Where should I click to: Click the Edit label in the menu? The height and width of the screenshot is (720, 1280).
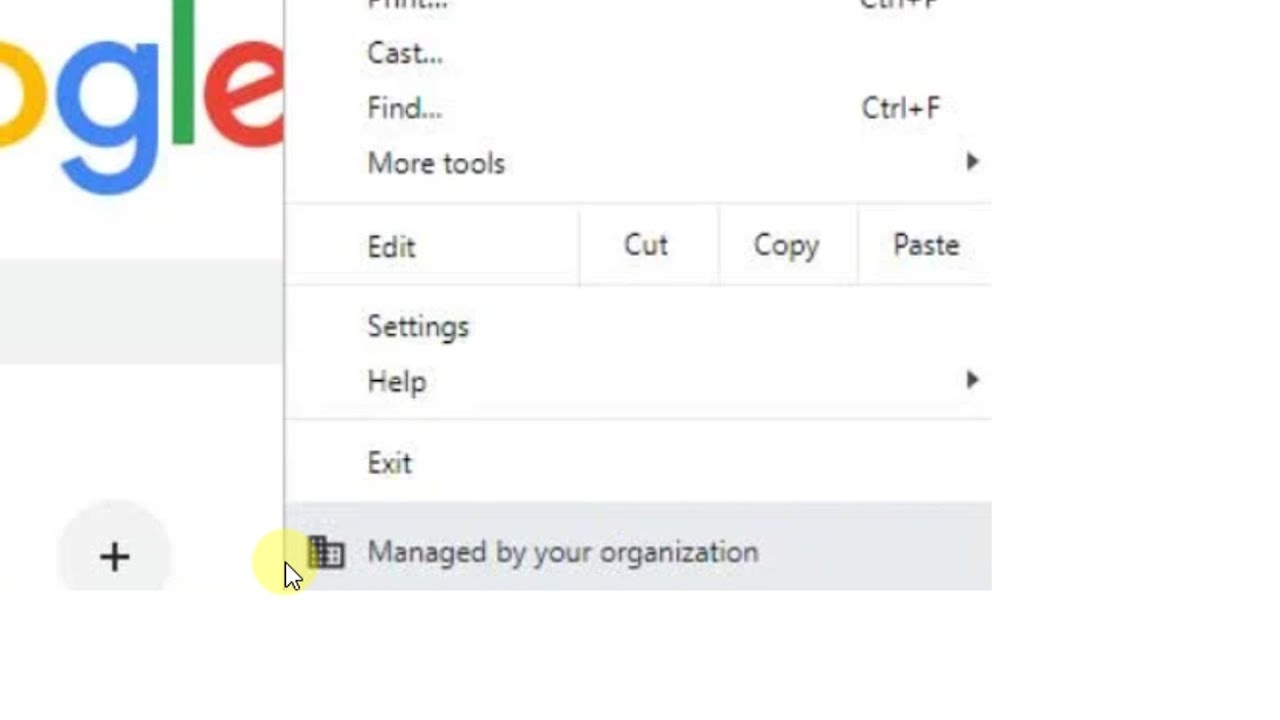[x=391, y=247]
